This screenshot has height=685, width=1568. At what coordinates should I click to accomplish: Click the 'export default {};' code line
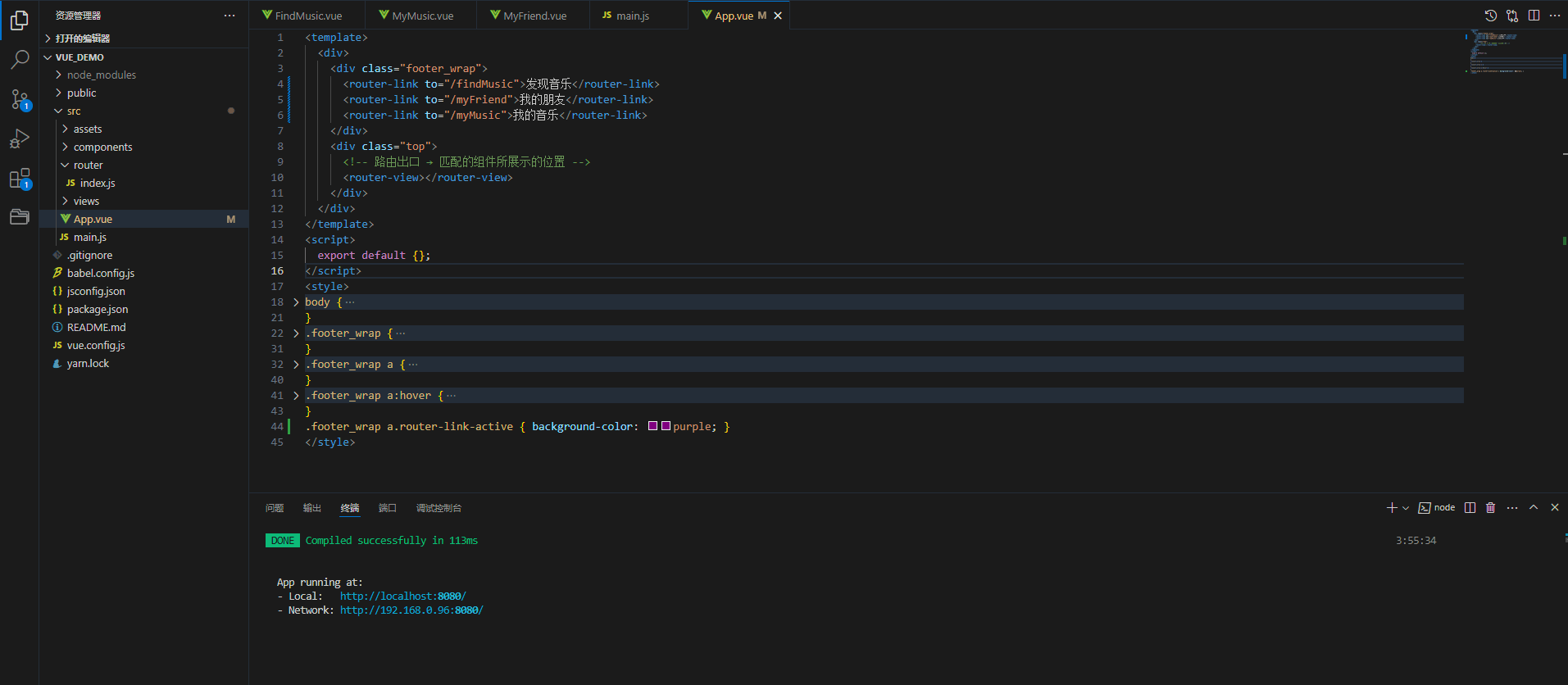[x=374, y=256]
